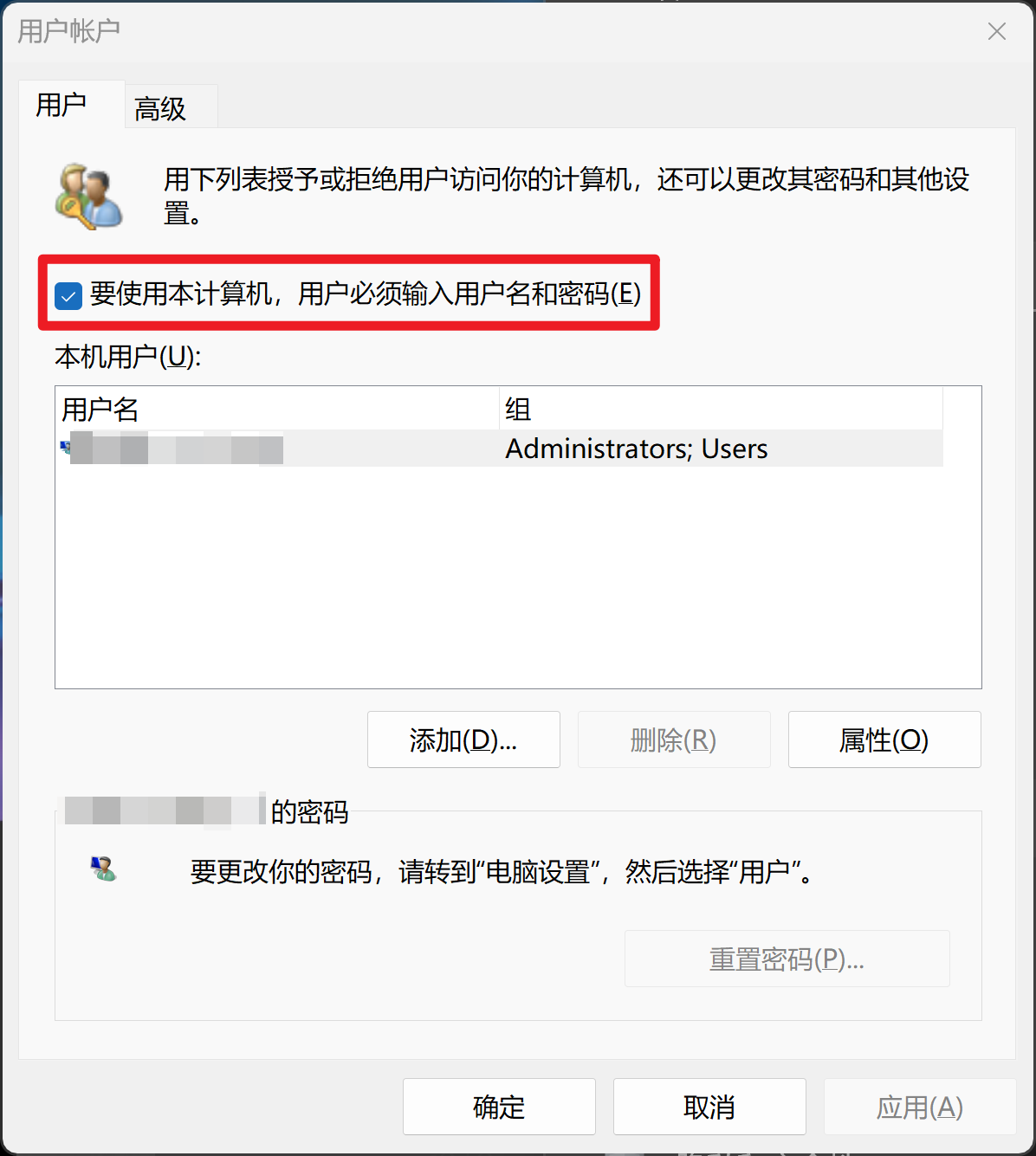Open 属性(O) for the selected user
Image resolution: width=1036 pixels, height=1156 pixels.
(884, 739)
